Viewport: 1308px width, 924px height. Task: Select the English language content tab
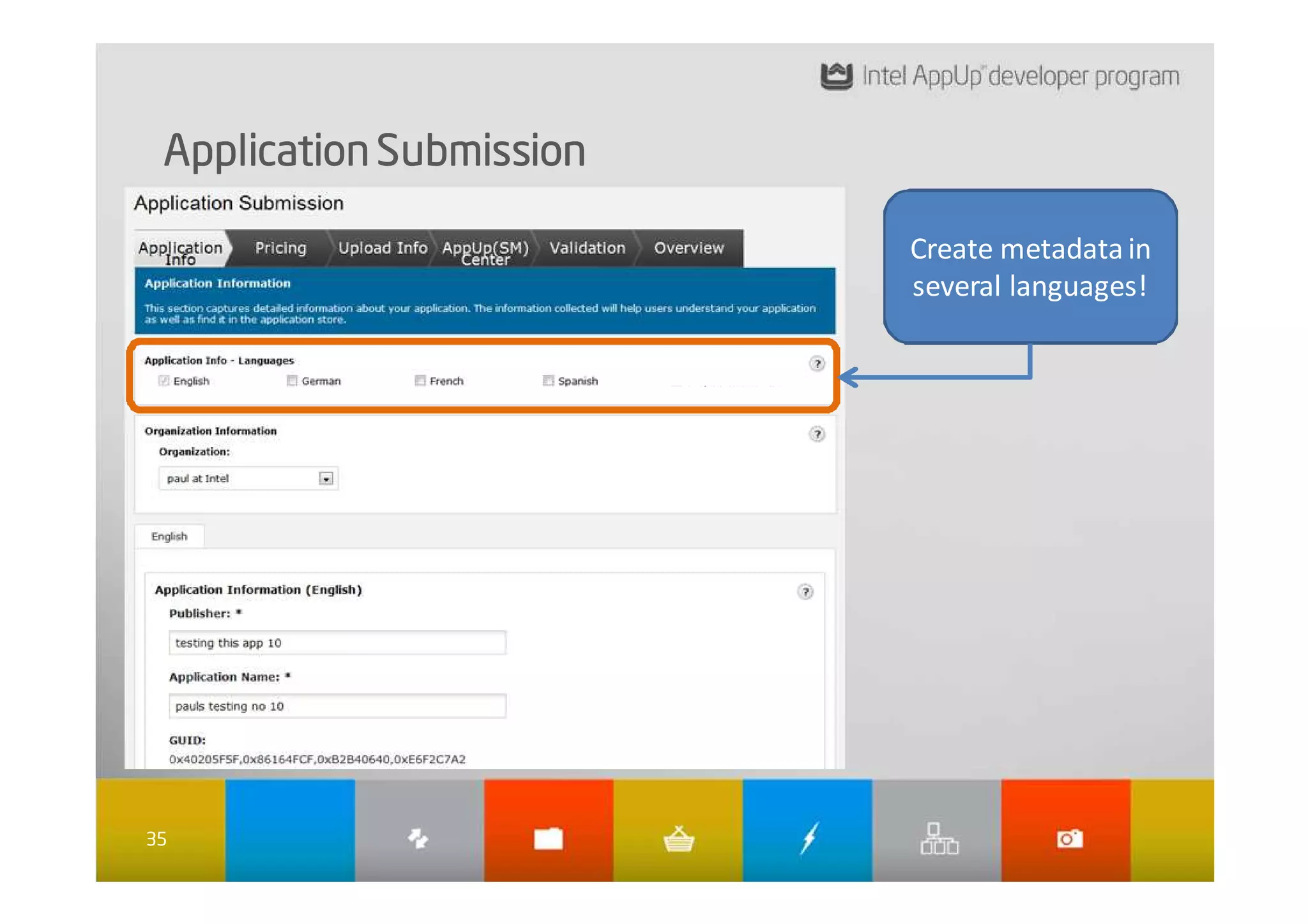tap(169, 536)
